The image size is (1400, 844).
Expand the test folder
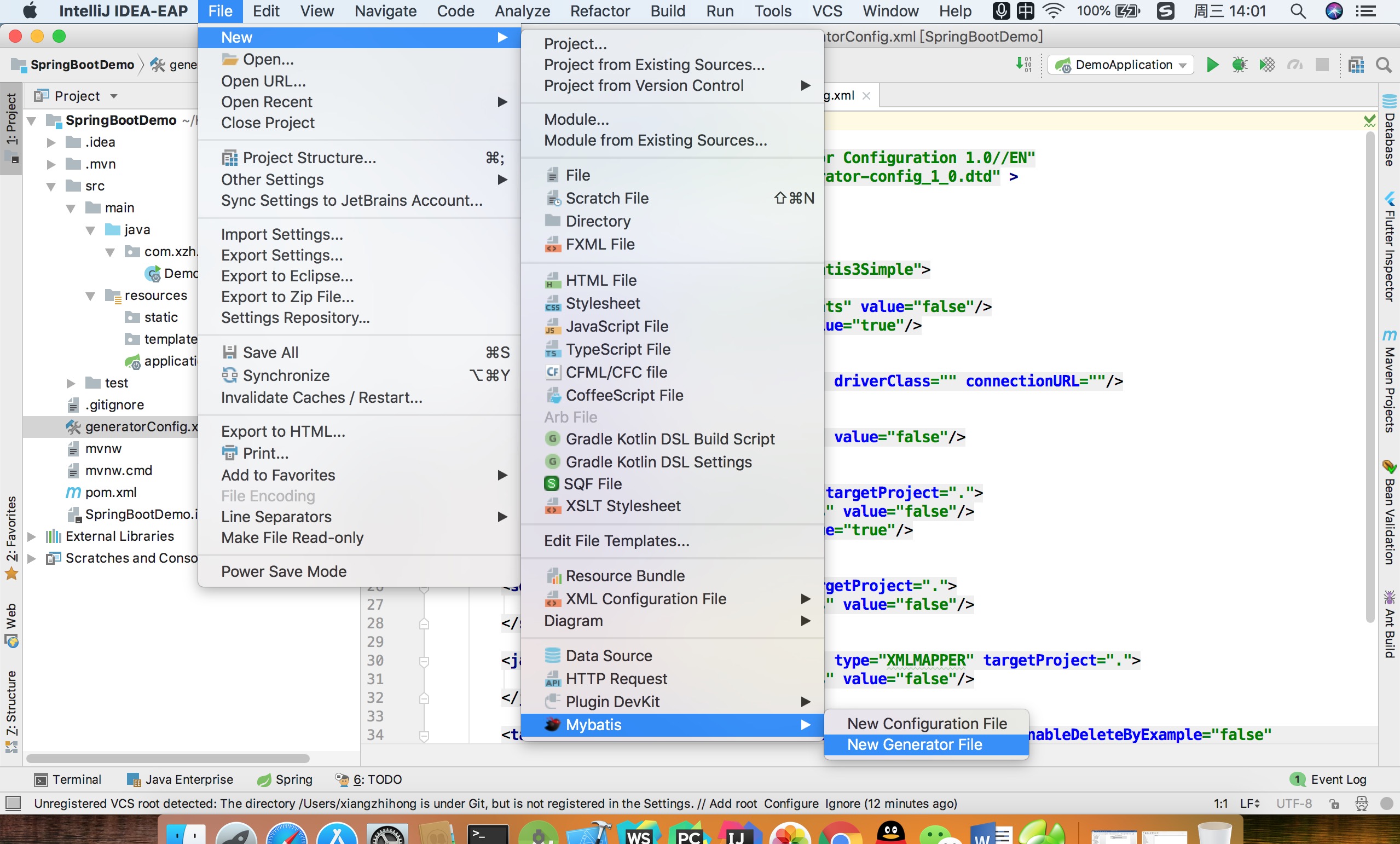(x=71, y=383)
